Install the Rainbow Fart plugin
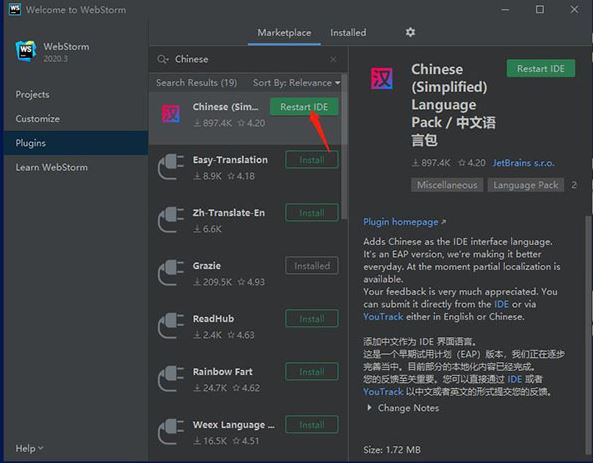This screenshot has height=463, width=593. [312, 372]
